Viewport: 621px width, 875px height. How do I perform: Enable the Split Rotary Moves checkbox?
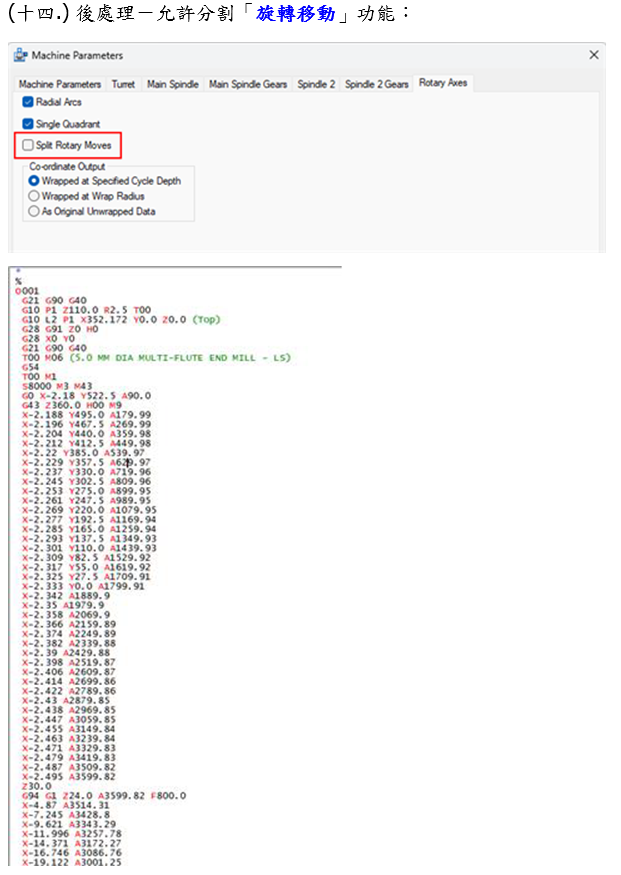pyautogui.click(x=28, y=146)
